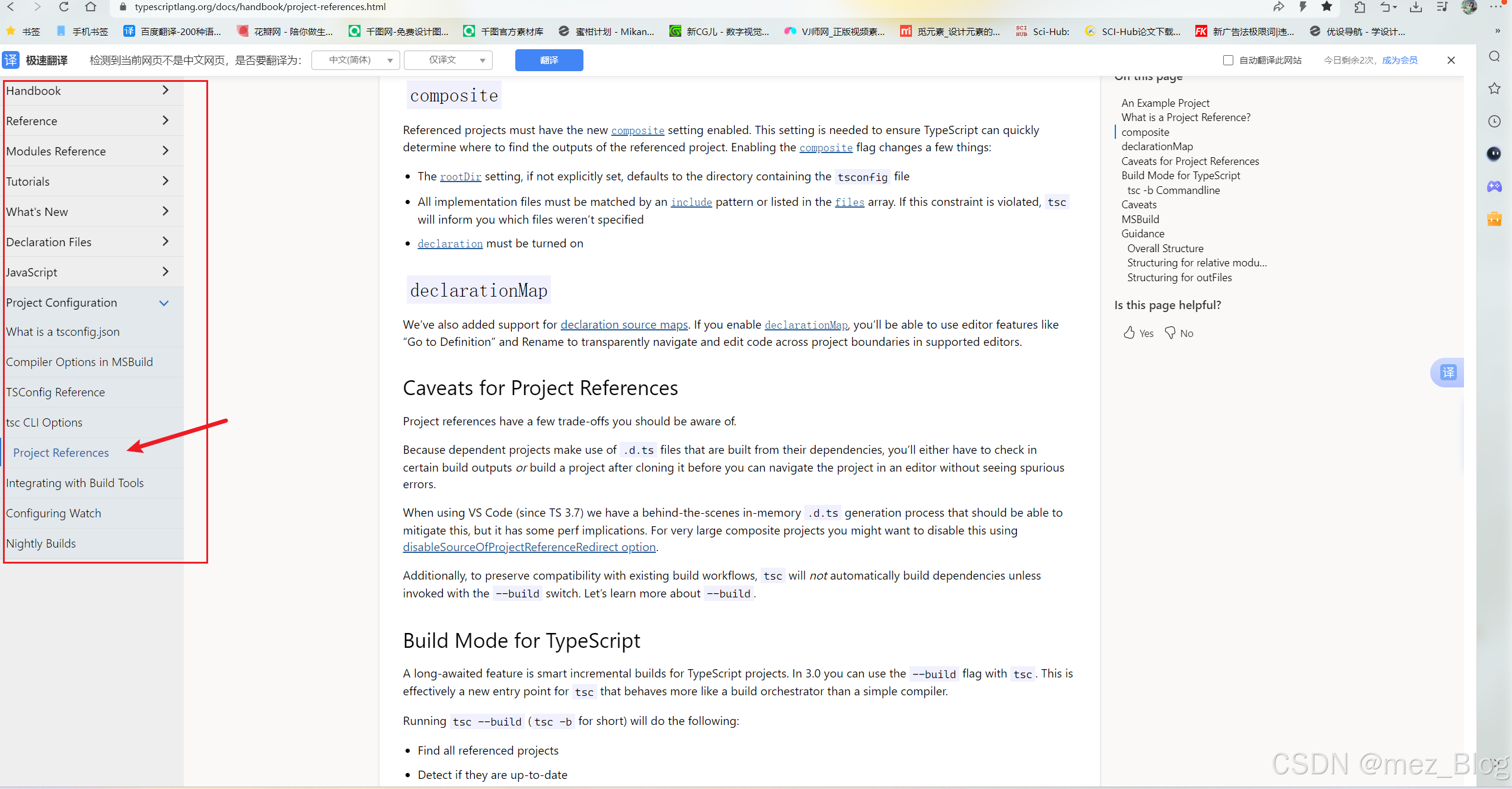The width and height of the screenshot is (1512, 789).
Task: Follow the include link in bullet list
Action: click(x=691, y=202)
